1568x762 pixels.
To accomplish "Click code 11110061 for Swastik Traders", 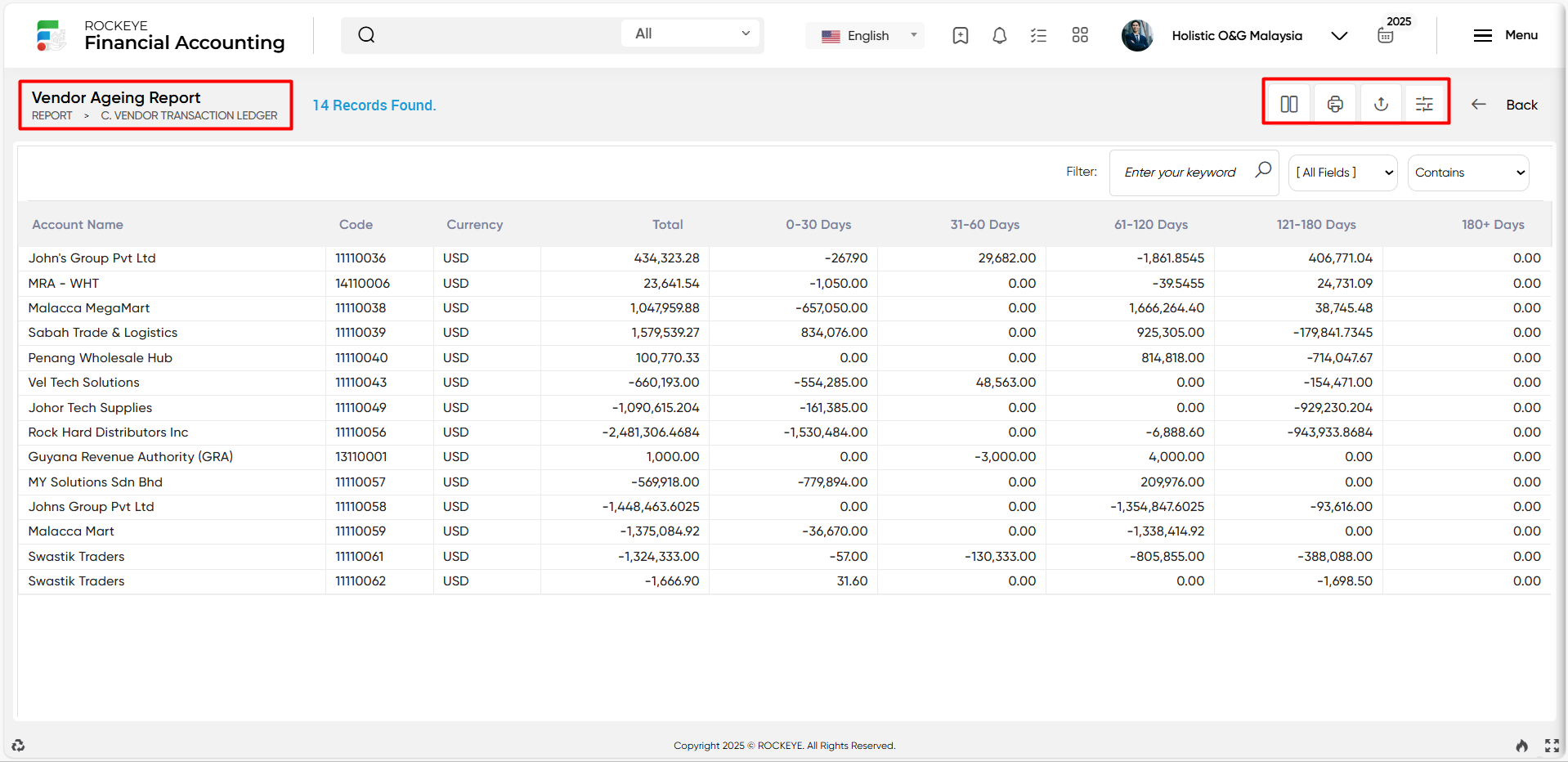I will [x=360, y=557].
